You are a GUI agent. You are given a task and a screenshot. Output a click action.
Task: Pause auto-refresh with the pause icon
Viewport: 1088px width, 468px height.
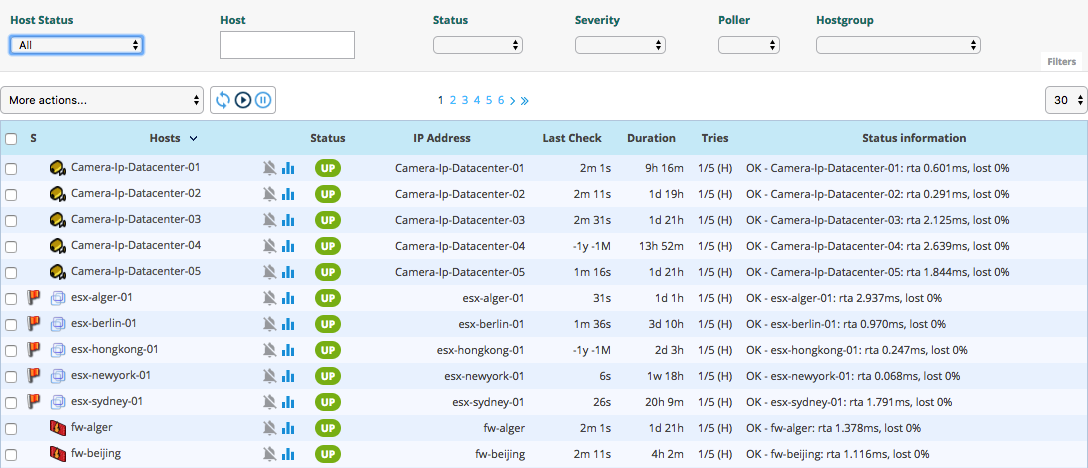(x=263, y=100)
